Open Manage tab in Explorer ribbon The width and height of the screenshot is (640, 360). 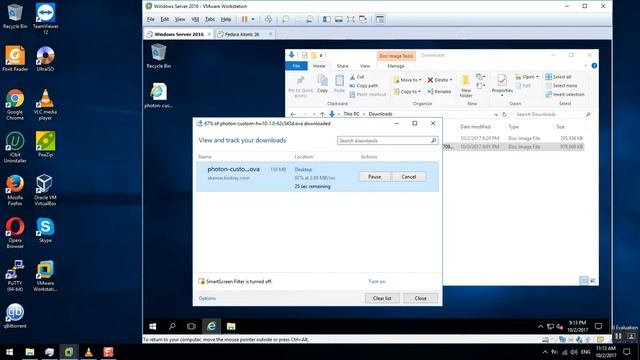pyautogui.click(x=396, y=66)
